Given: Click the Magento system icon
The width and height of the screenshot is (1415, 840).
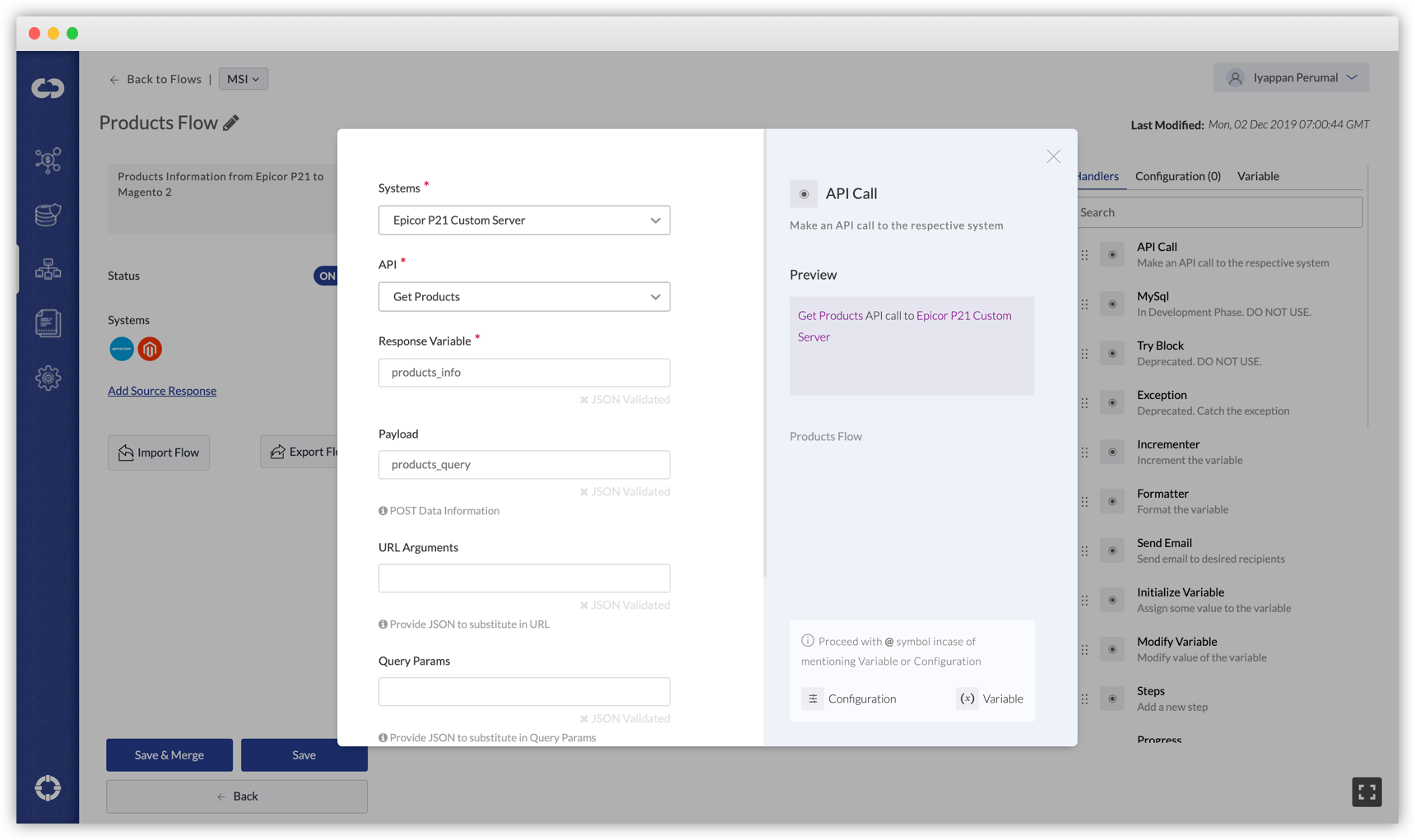Looking at the screenshot, I should 150,349.
